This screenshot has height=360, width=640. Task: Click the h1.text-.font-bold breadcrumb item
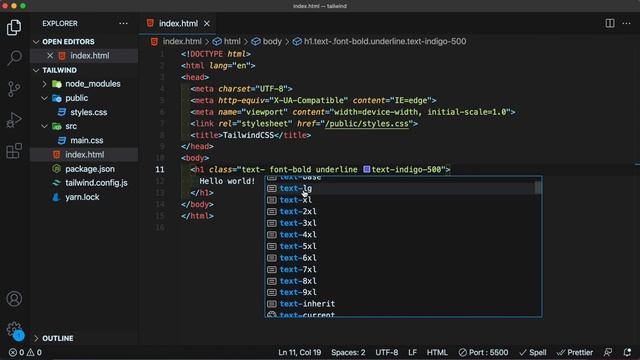[x=384, y=41]
